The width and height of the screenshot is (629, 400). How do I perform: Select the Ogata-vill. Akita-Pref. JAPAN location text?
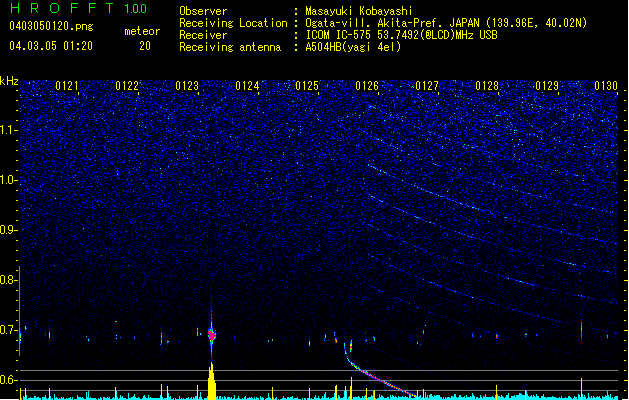pos(446,23)
